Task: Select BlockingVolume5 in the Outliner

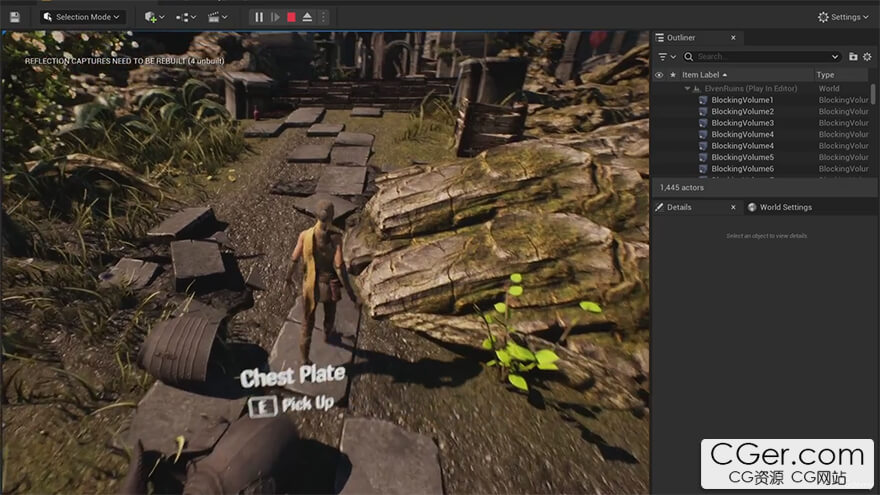Action: point(742,157)
